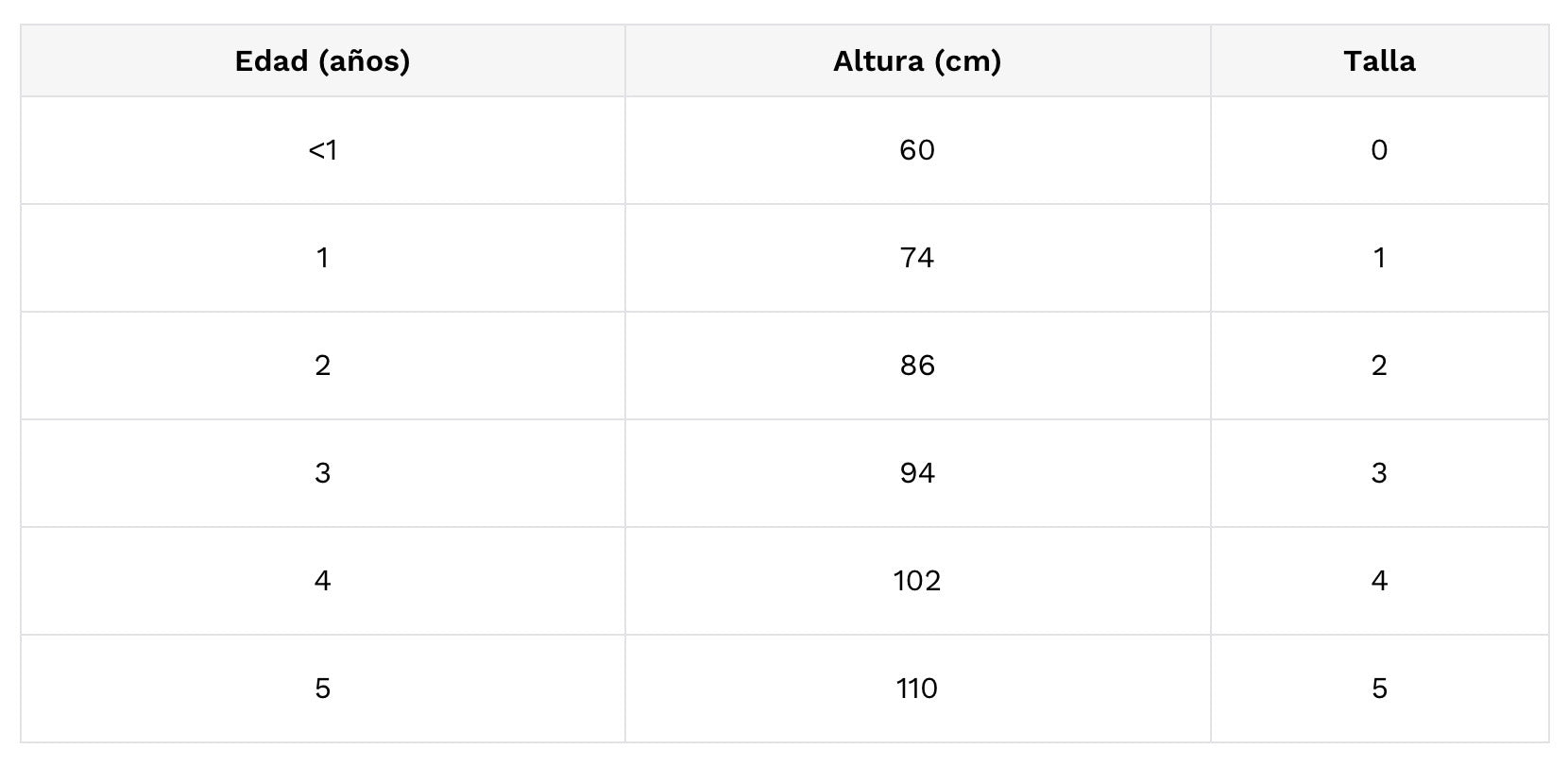Click the Talla cell showing 0

click(x=1379, y=150)
